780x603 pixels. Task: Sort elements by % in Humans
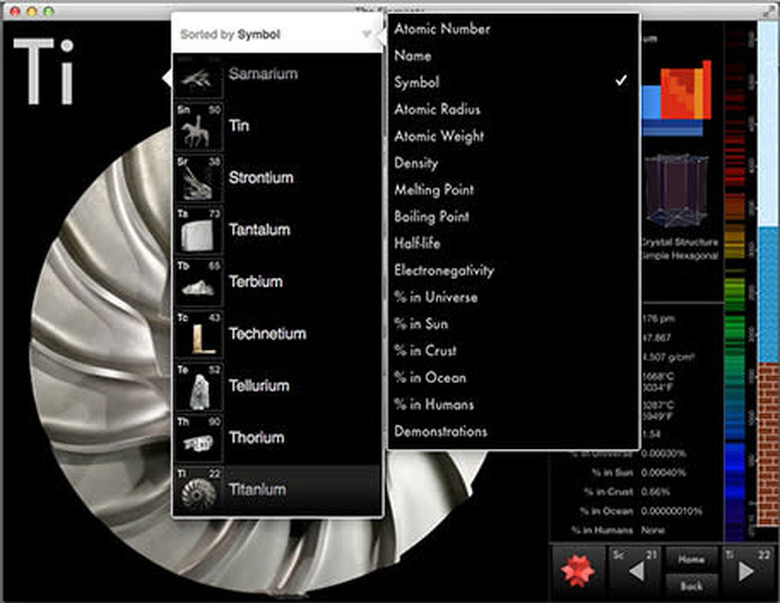(434, 405)
